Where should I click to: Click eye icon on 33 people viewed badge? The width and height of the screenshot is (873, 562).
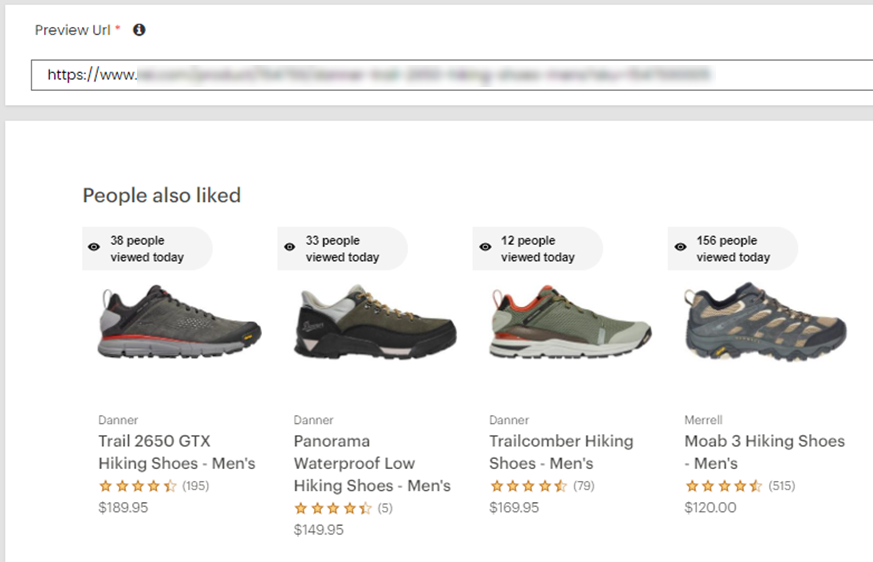click(289, 248)
